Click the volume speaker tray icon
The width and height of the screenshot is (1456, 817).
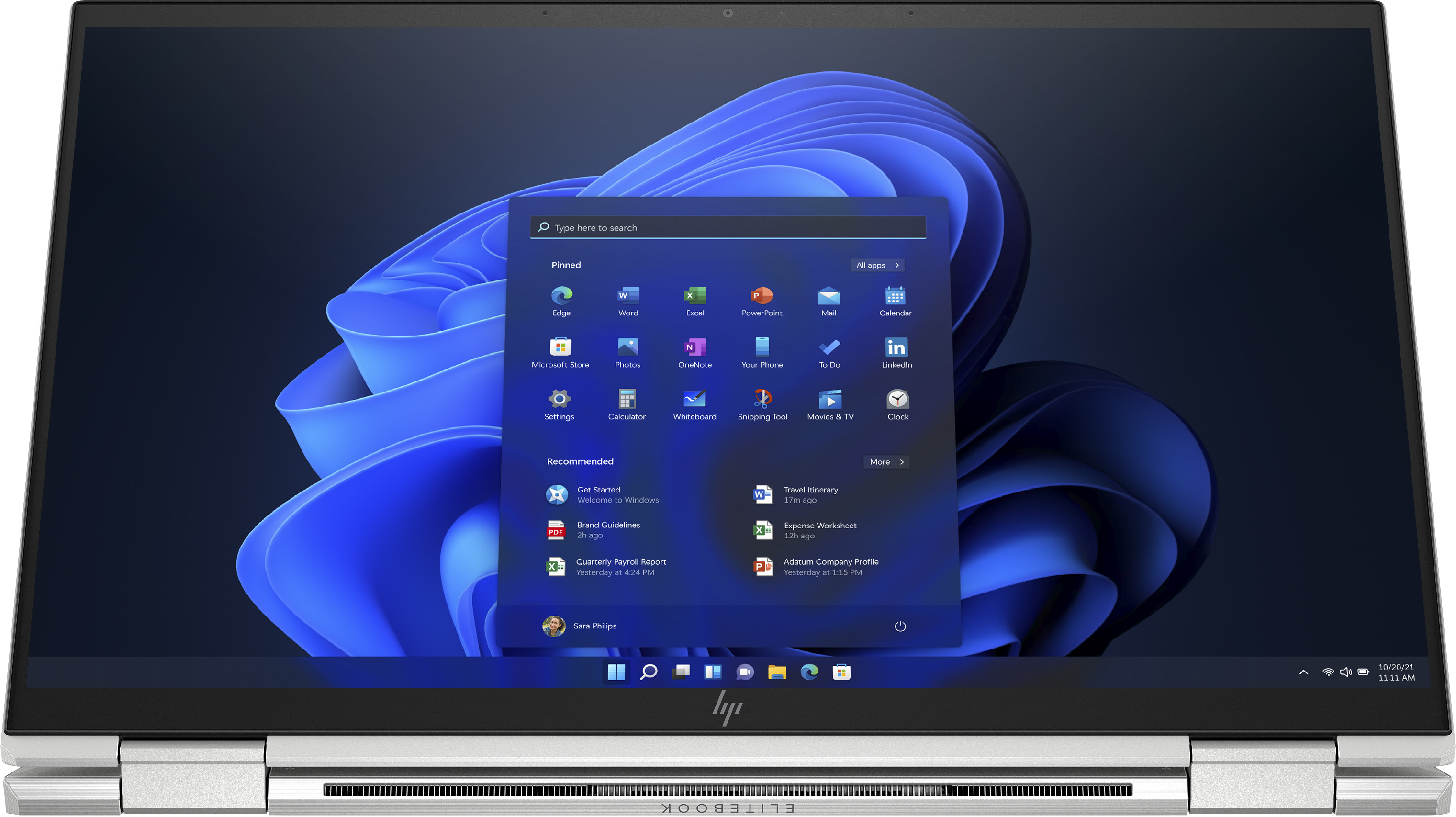coord(1346,672)
